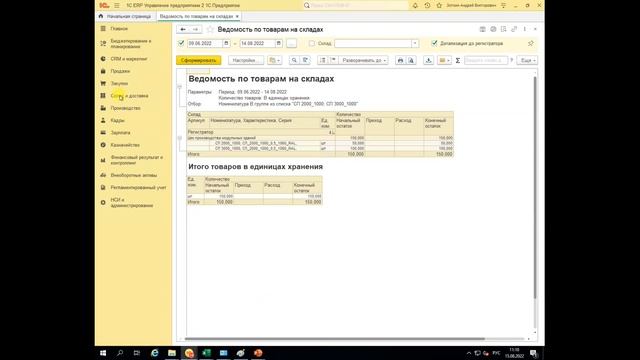Go back with the left arrow button
This screenshot has height=360, width=640.
pos(183,29)
